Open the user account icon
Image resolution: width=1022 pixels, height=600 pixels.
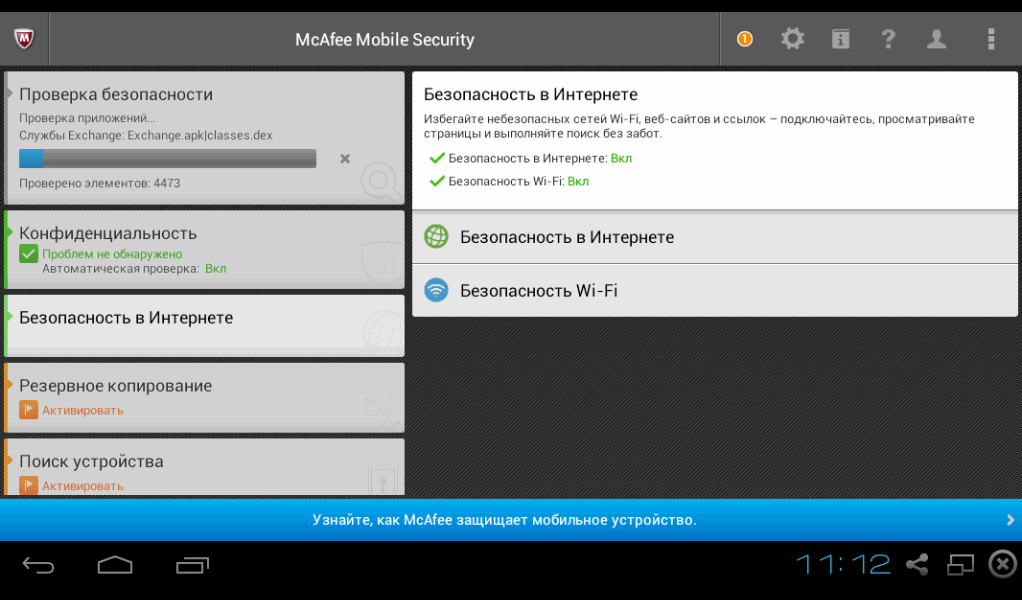point(936,38)
